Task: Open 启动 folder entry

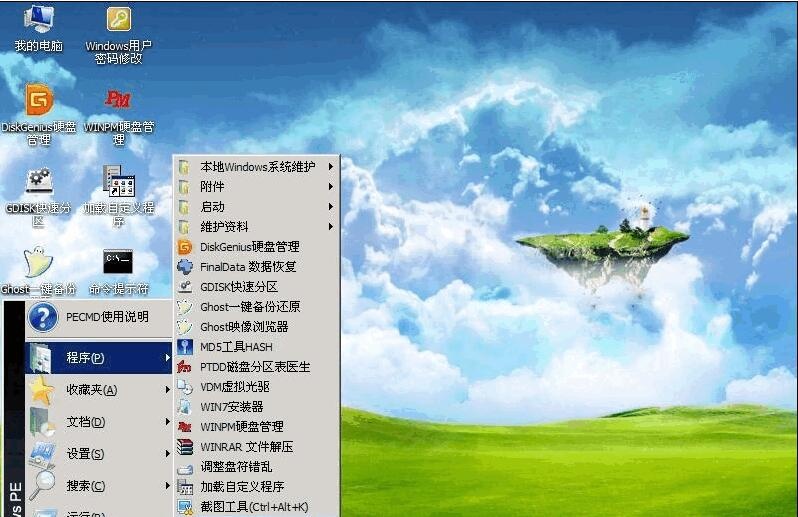Action: [x=256, y=207]
